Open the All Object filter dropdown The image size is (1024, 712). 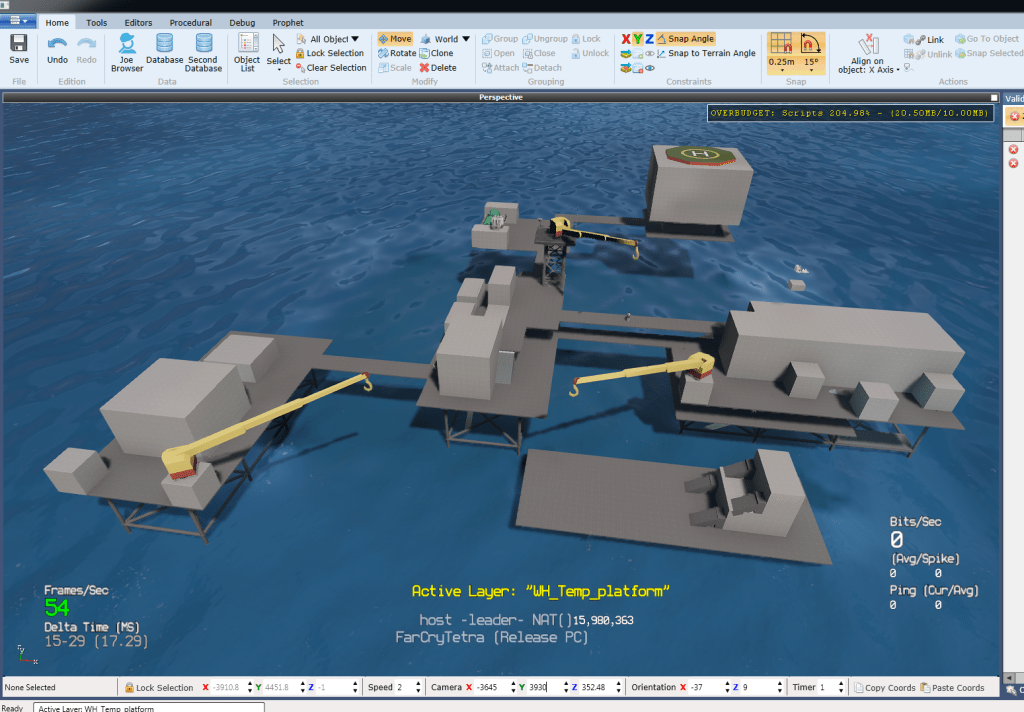355,39
